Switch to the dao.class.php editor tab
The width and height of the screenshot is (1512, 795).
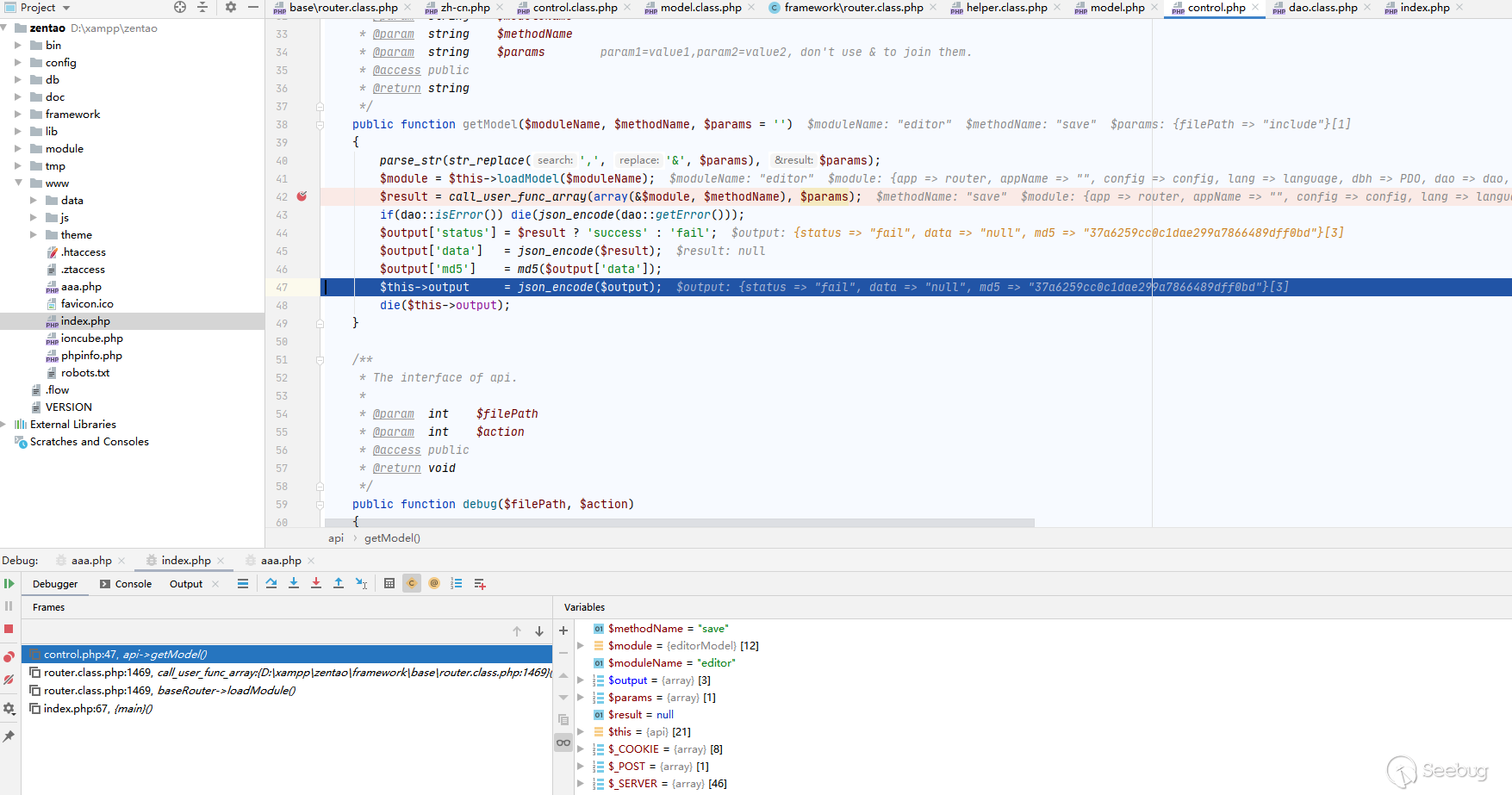click(x=1322, y=8)
